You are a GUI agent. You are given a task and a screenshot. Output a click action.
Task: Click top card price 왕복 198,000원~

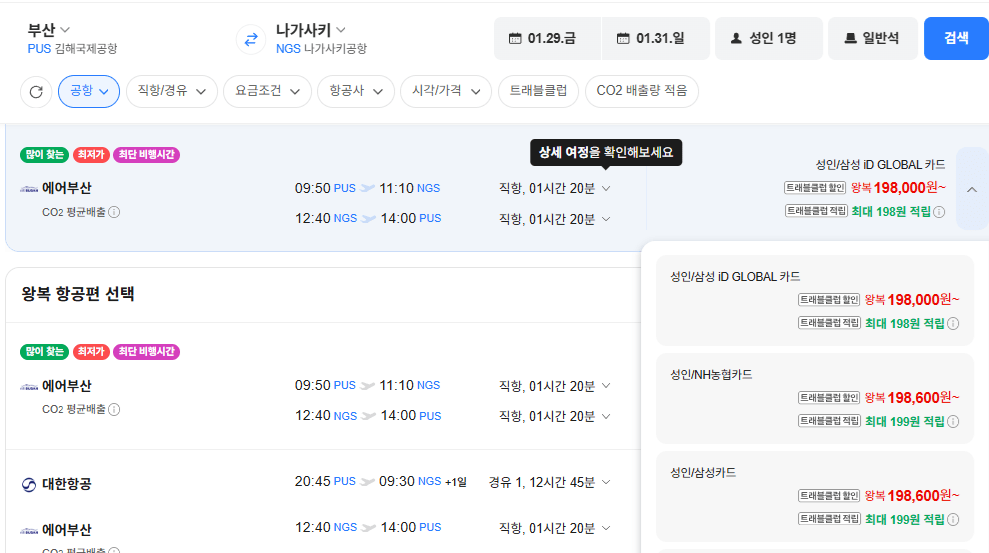(898, 188)
